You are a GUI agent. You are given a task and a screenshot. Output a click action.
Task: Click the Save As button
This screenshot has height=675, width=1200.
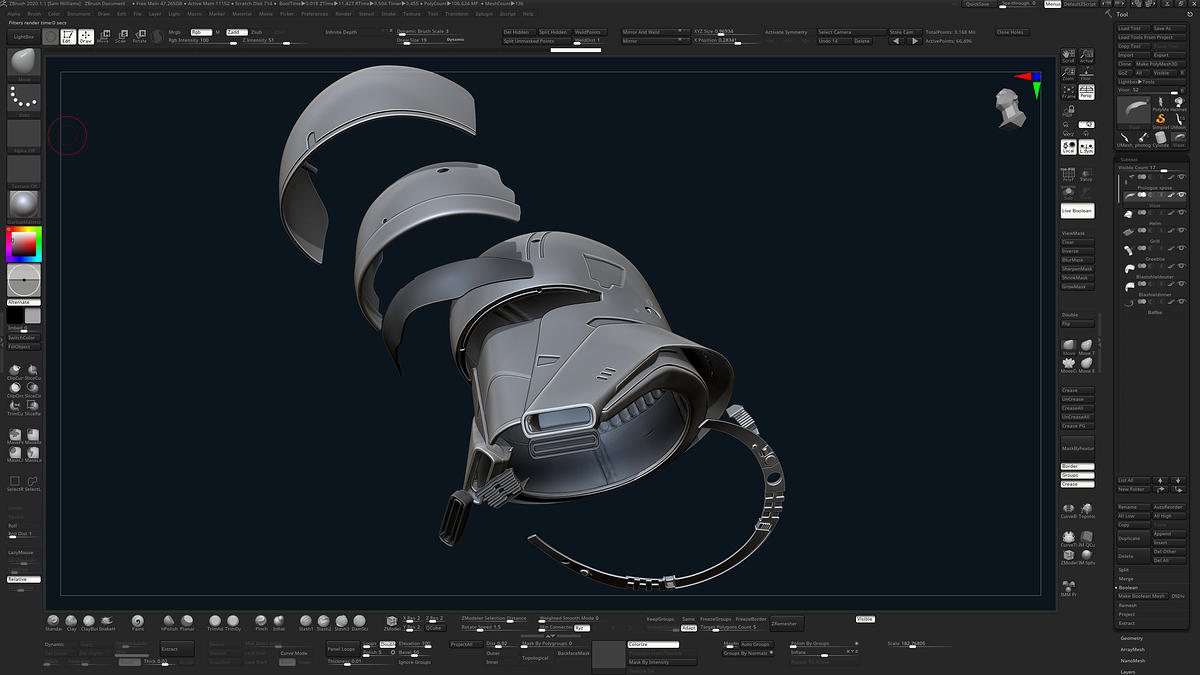pos(1167,28)
